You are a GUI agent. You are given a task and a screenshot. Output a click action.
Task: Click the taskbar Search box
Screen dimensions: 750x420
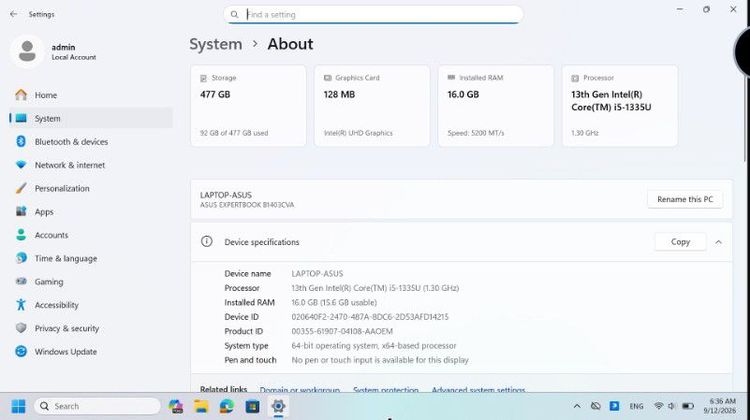(x=97, y=406)
